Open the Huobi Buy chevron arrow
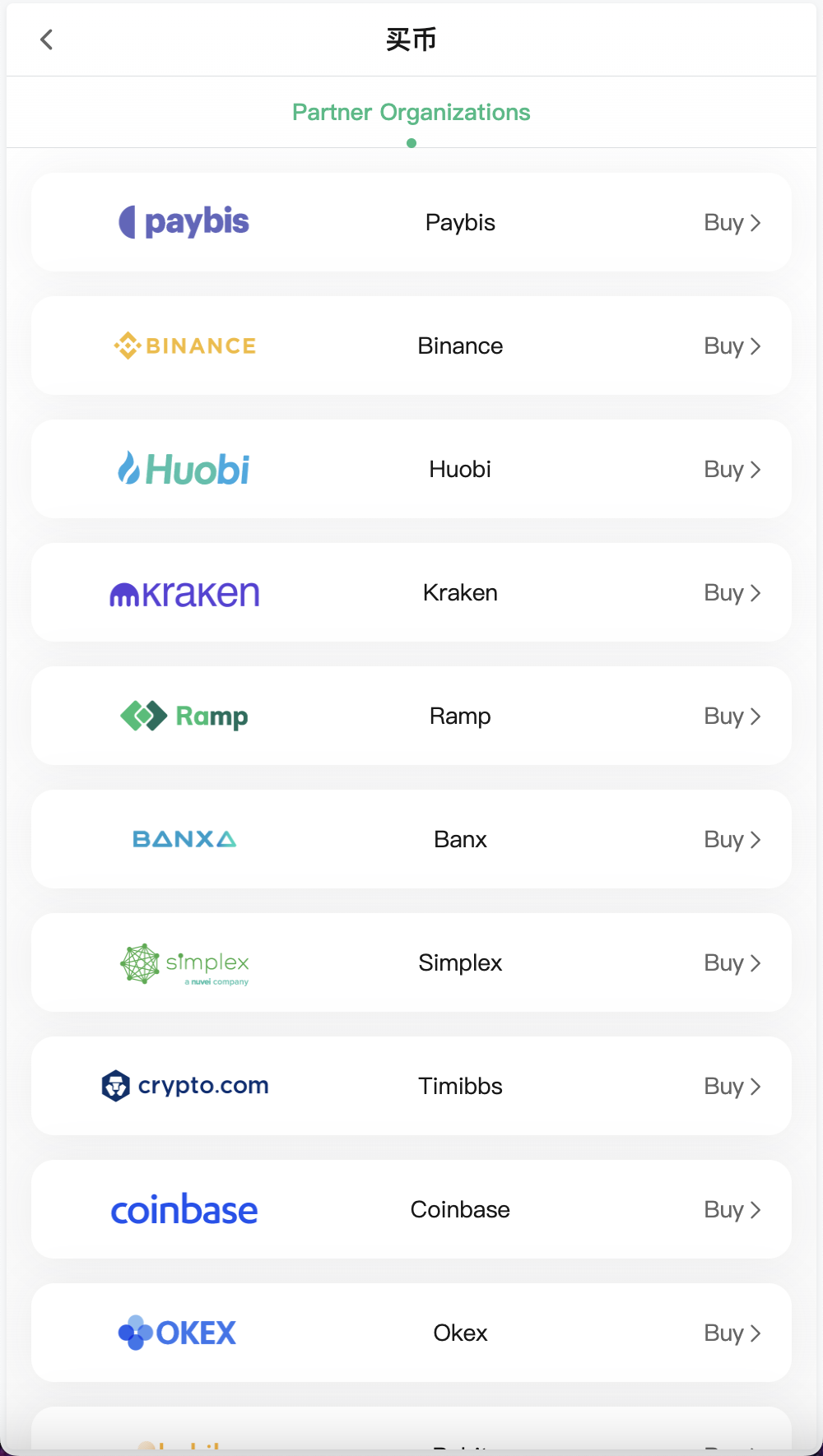 (x=756, y=469)
